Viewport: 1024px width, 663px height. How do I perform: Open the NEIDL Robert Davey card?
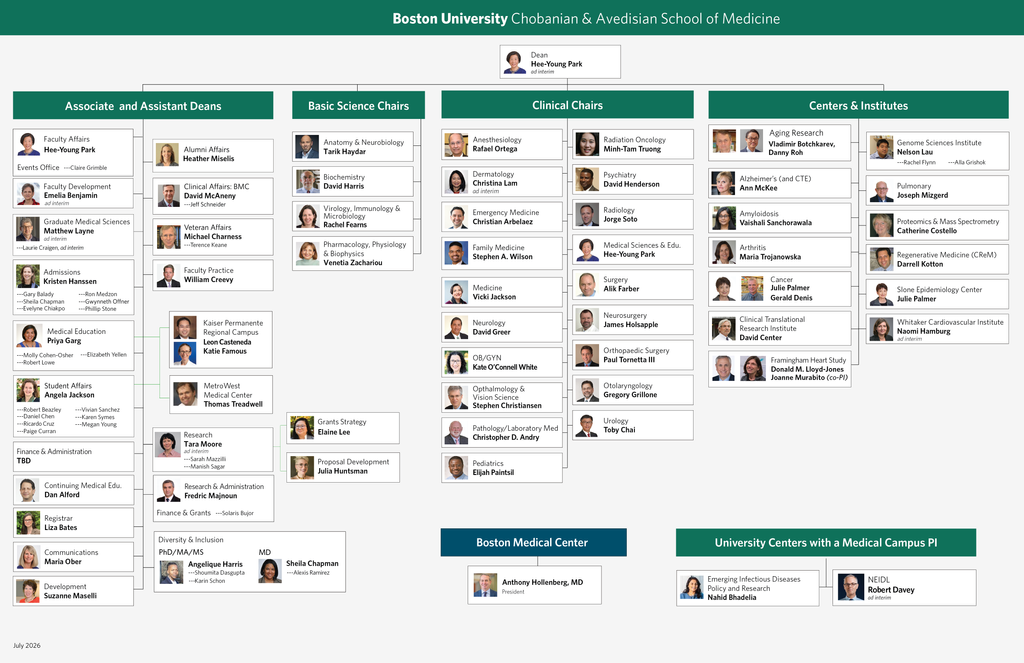click(x=904, y=587)
